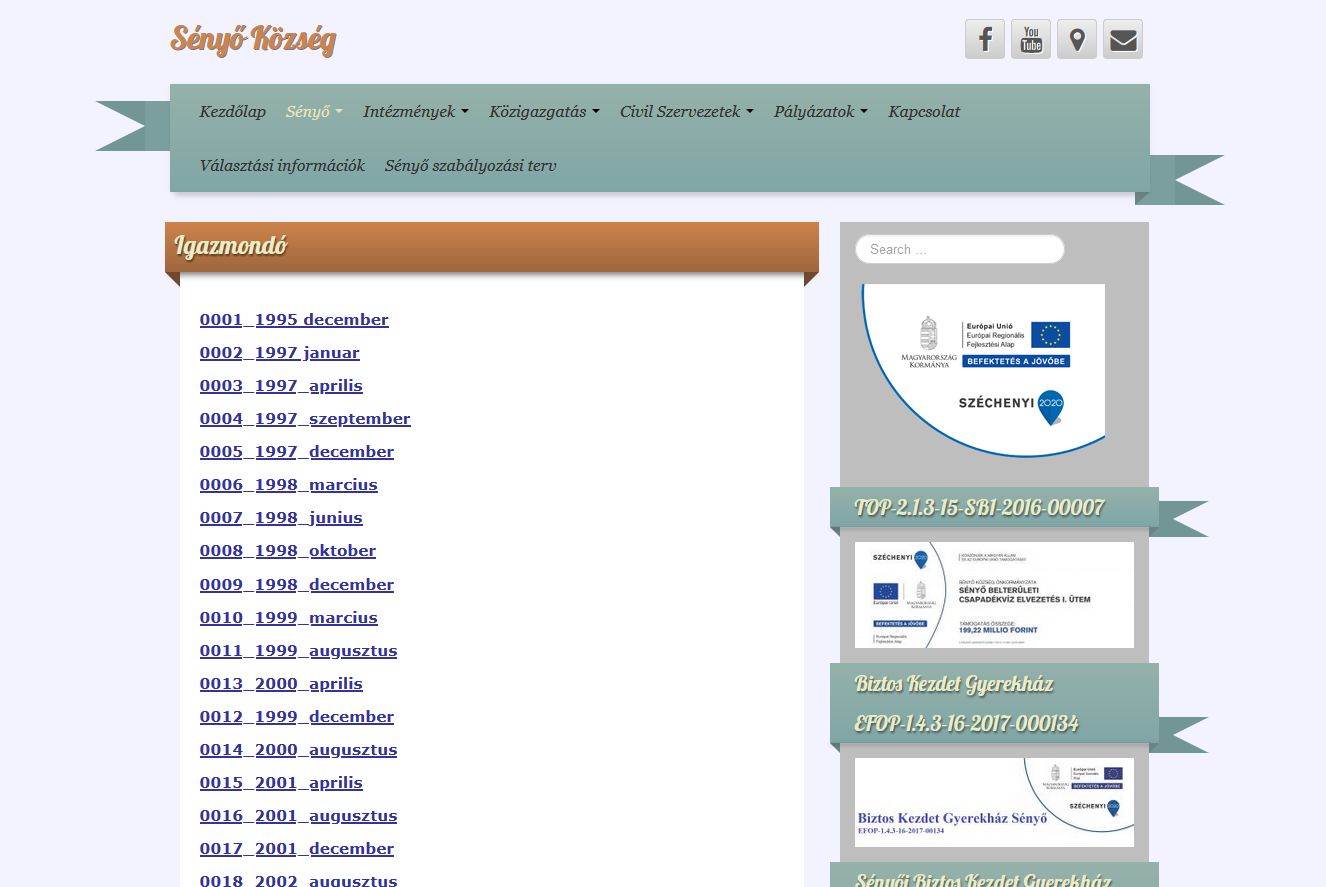Click the Igazmondó page heading
1326x887 pixels.
(231, 246)
